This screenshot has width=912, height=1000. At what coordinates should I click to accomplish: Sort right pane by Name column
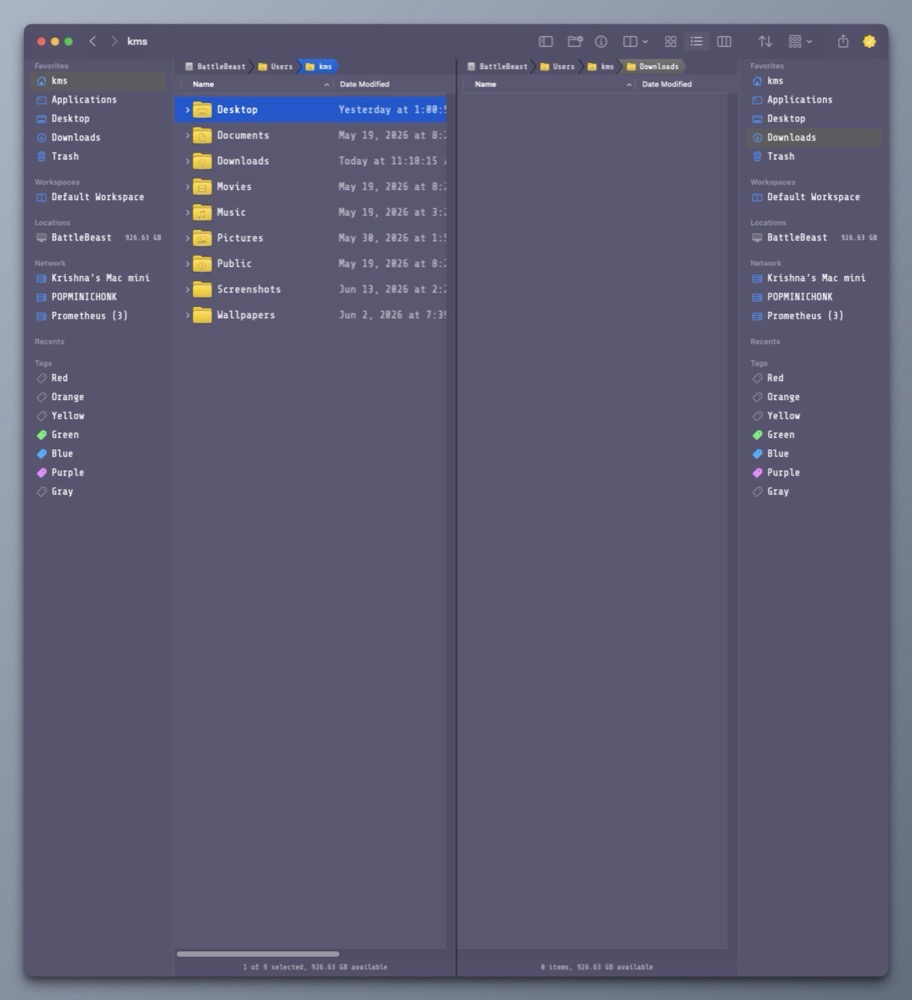550,84
